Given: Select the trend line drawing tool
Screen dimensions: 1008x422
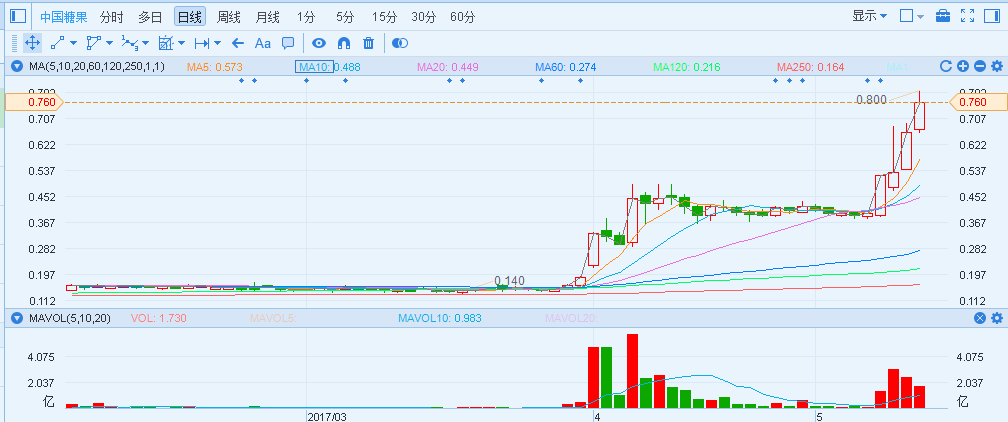Looking at the screenshot, I should pos(58,43).
